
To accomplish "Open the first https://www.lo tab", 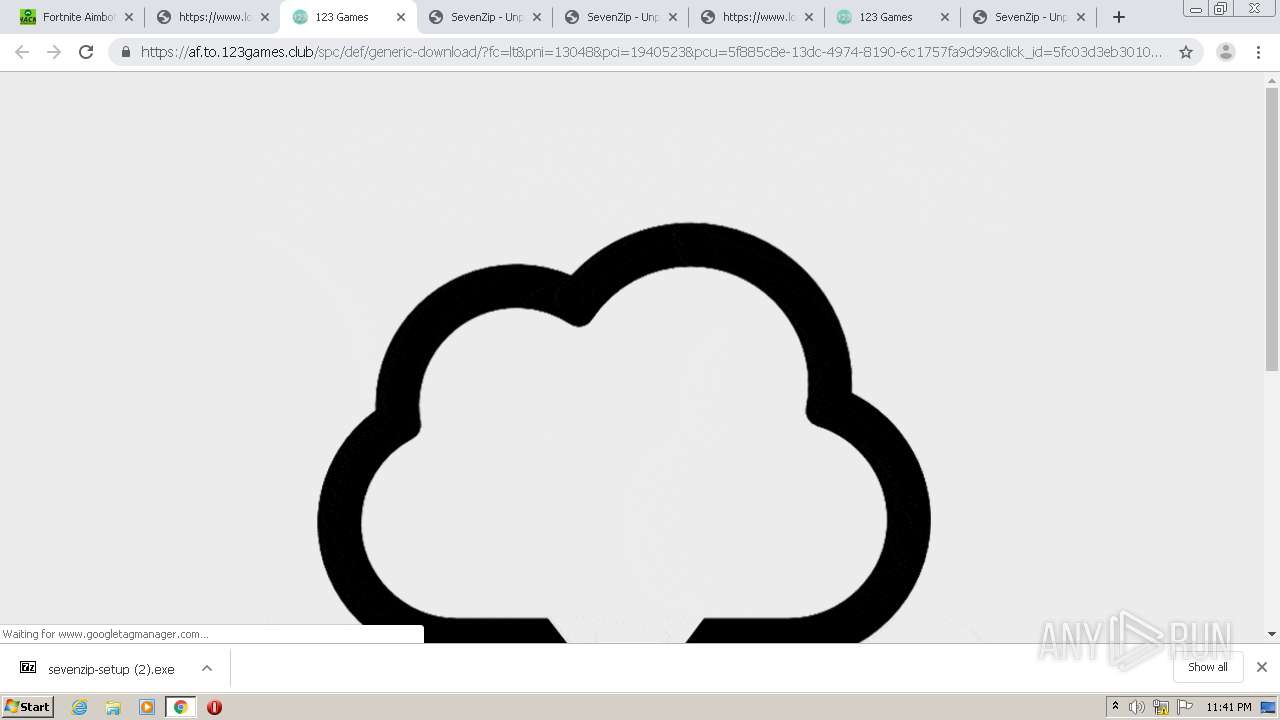I will click(x=213, y=17).
